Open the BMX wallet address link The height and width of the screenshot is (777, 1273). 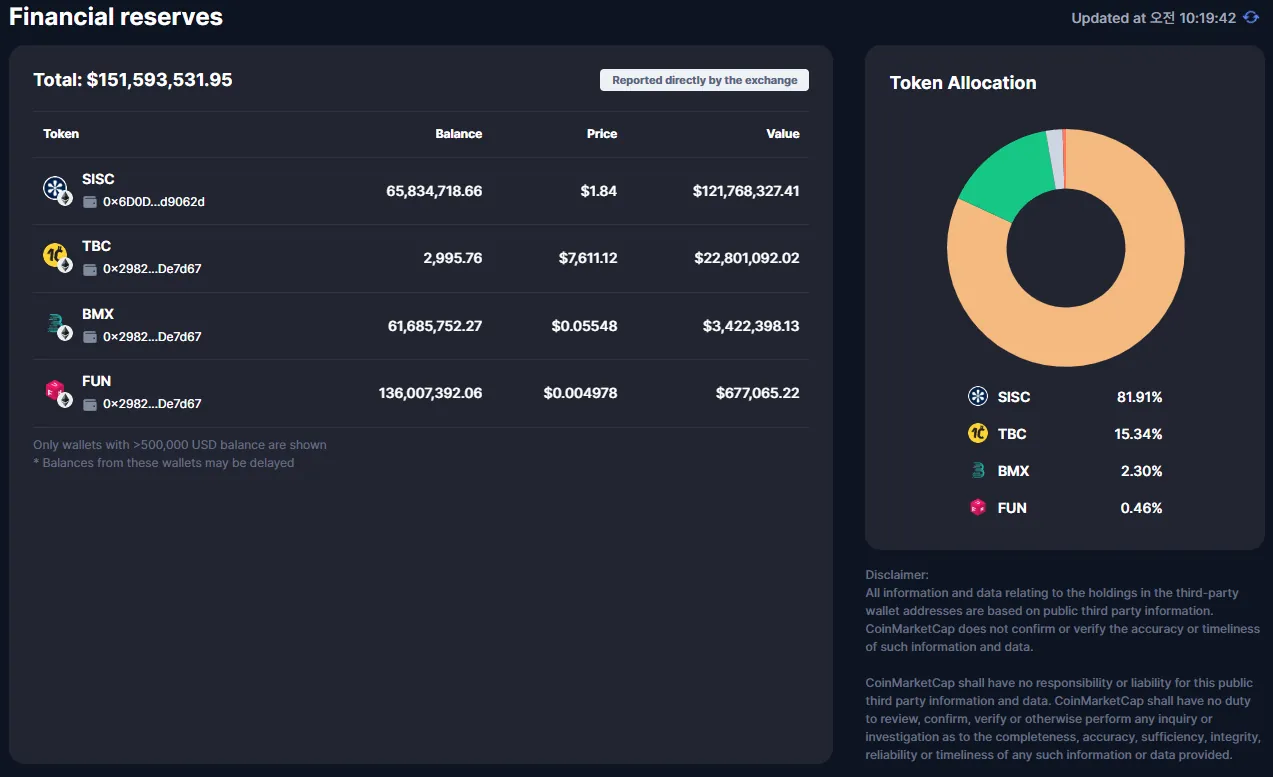152,337
